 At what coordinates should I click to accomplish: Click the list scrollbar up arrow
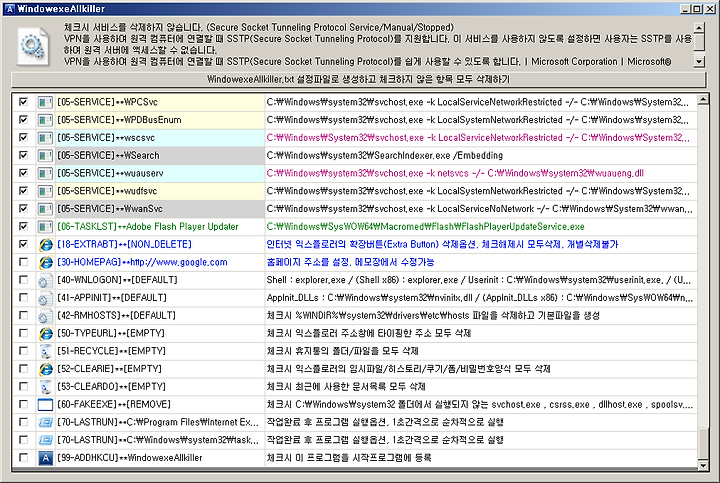703,99
